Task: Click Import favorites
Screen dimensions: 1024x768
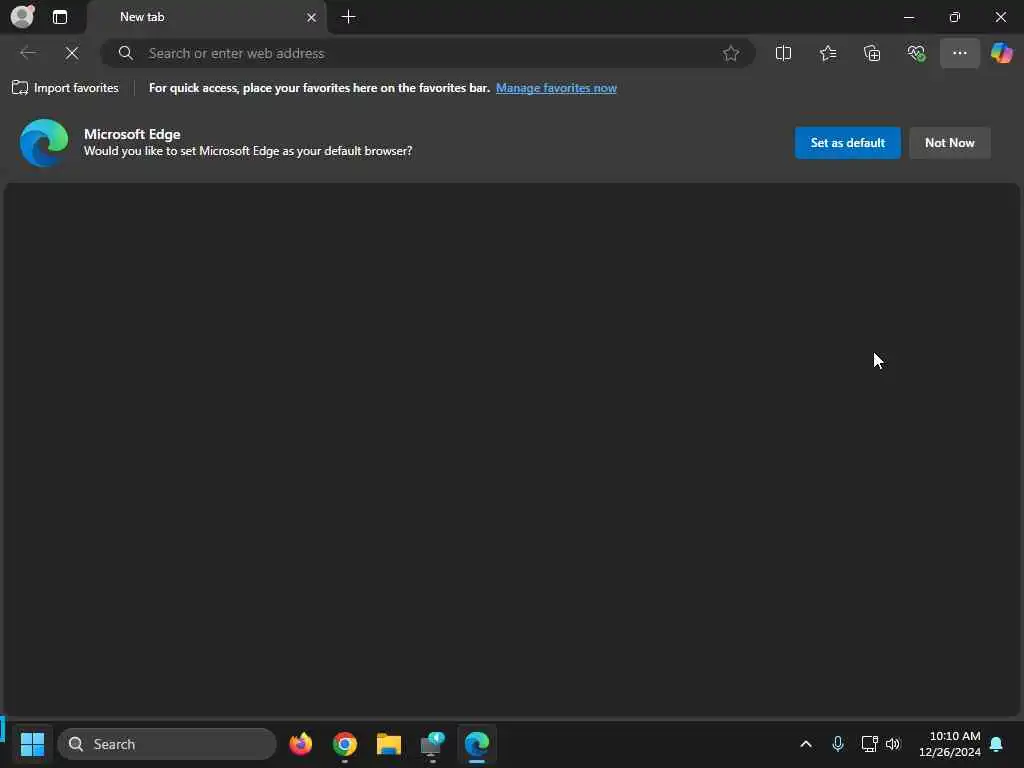Action: pyautogui.click(x=65, y=88)
